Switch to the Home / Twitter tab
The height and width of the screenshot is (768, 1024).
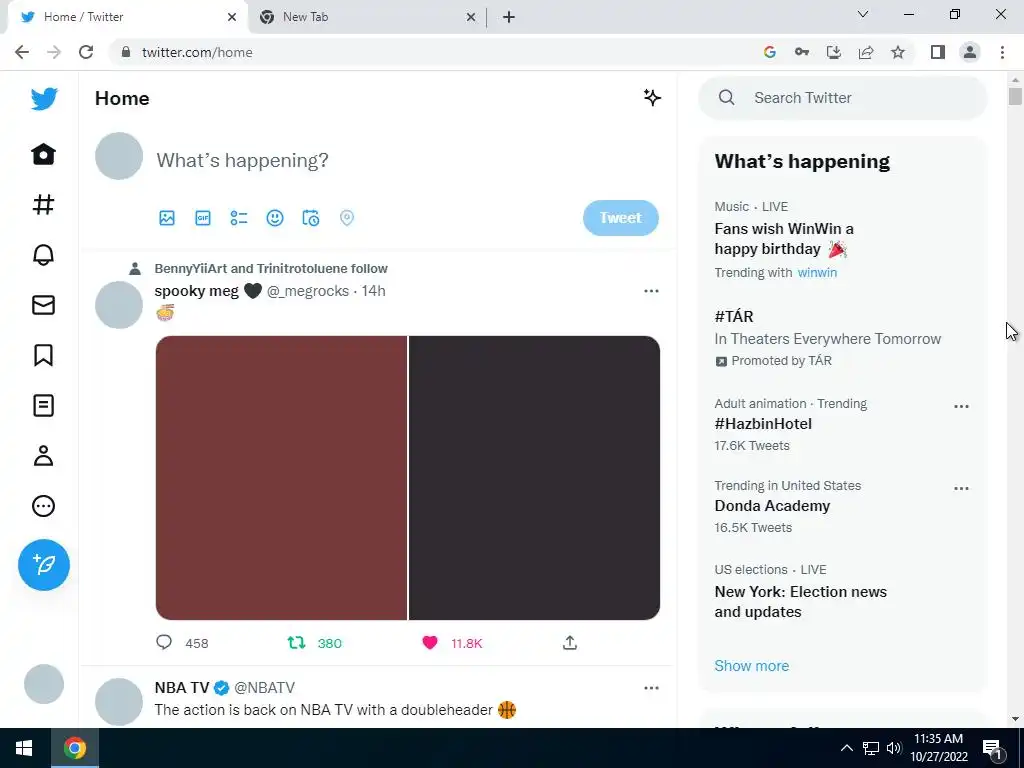pos(127,17)
